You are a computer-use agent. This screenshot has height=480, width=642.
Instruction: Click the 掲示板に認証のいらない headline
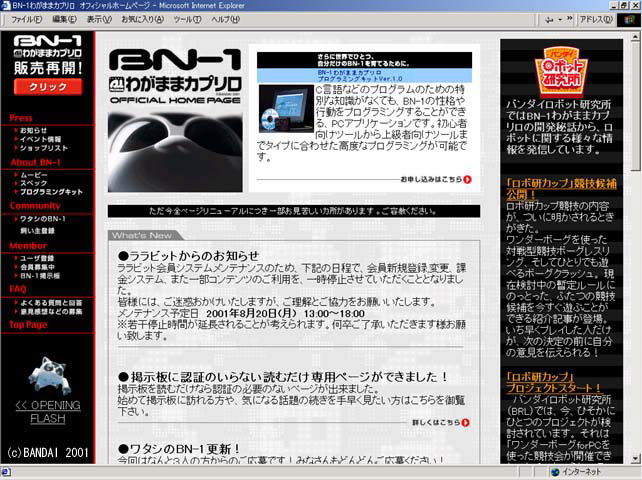click(283, 377)
